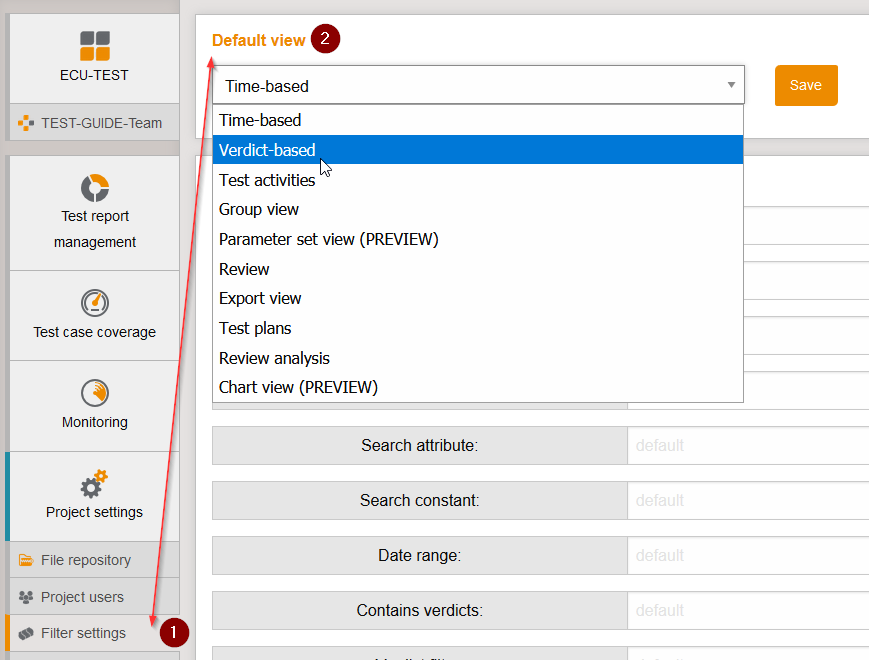
Task: Open Test report management icon
Action: (95, 187)
